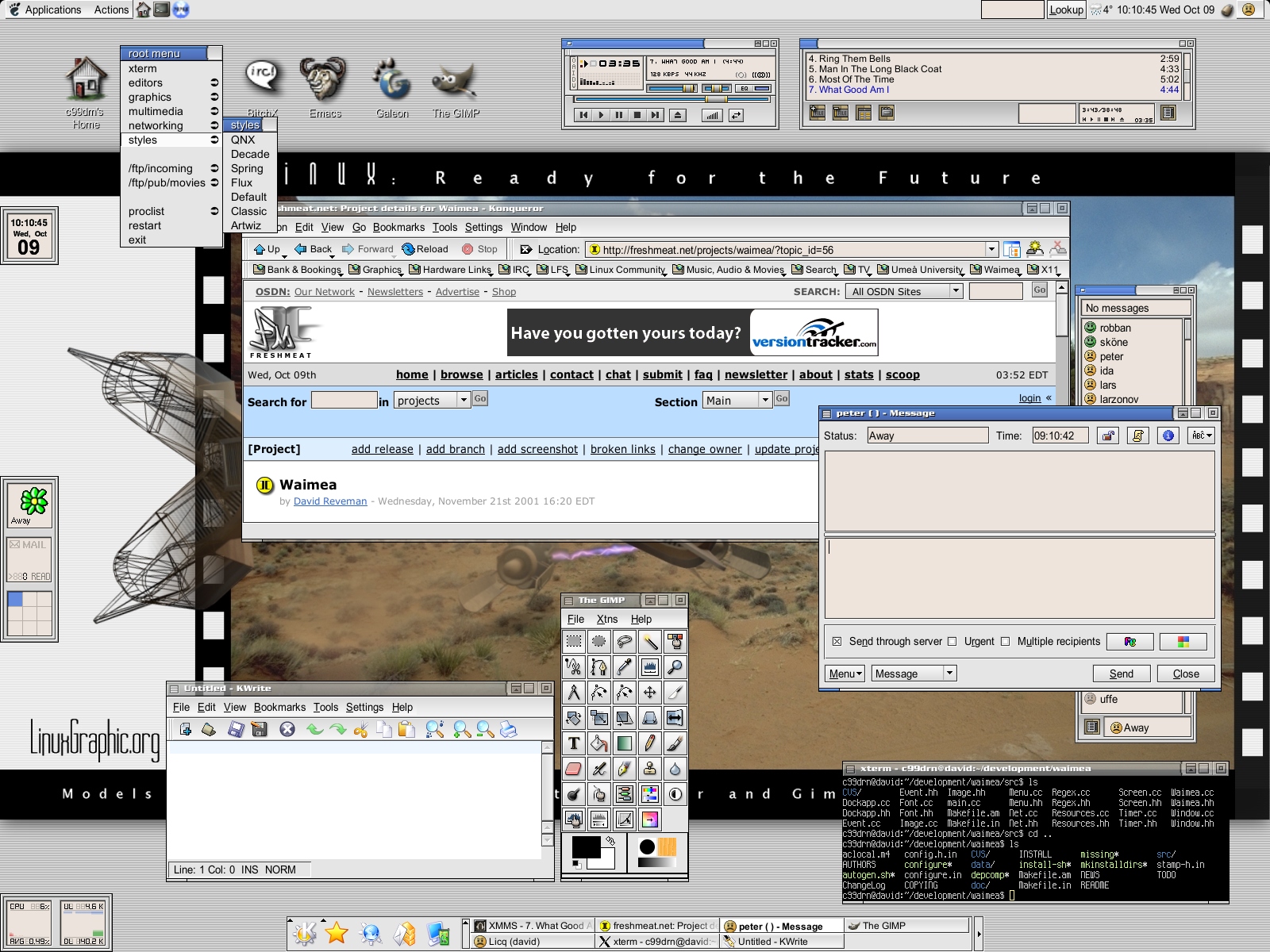Click the Print icon in KWrite toolbar
This screenshot has width=1270, height=952.
509,729
